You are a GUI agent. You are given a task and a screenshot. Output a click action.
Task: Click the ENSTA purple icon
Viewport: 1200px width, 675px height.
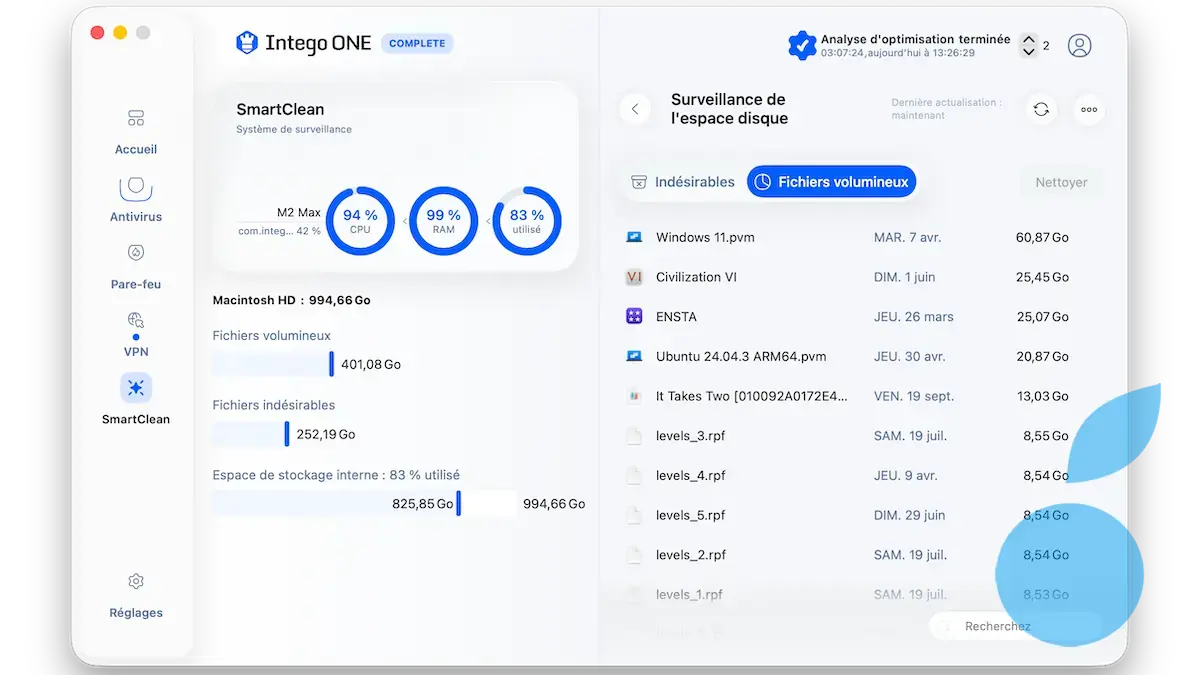[633, 317]
